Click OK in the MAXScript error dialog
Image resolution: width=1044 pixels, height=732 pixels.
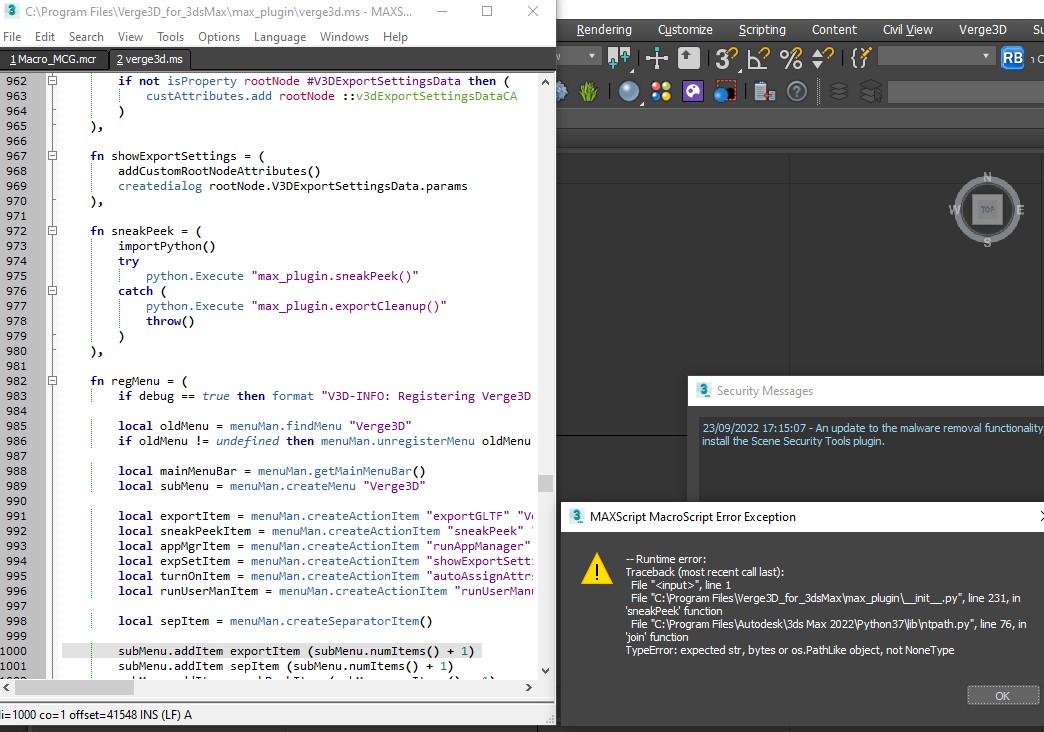point(1003,695)
